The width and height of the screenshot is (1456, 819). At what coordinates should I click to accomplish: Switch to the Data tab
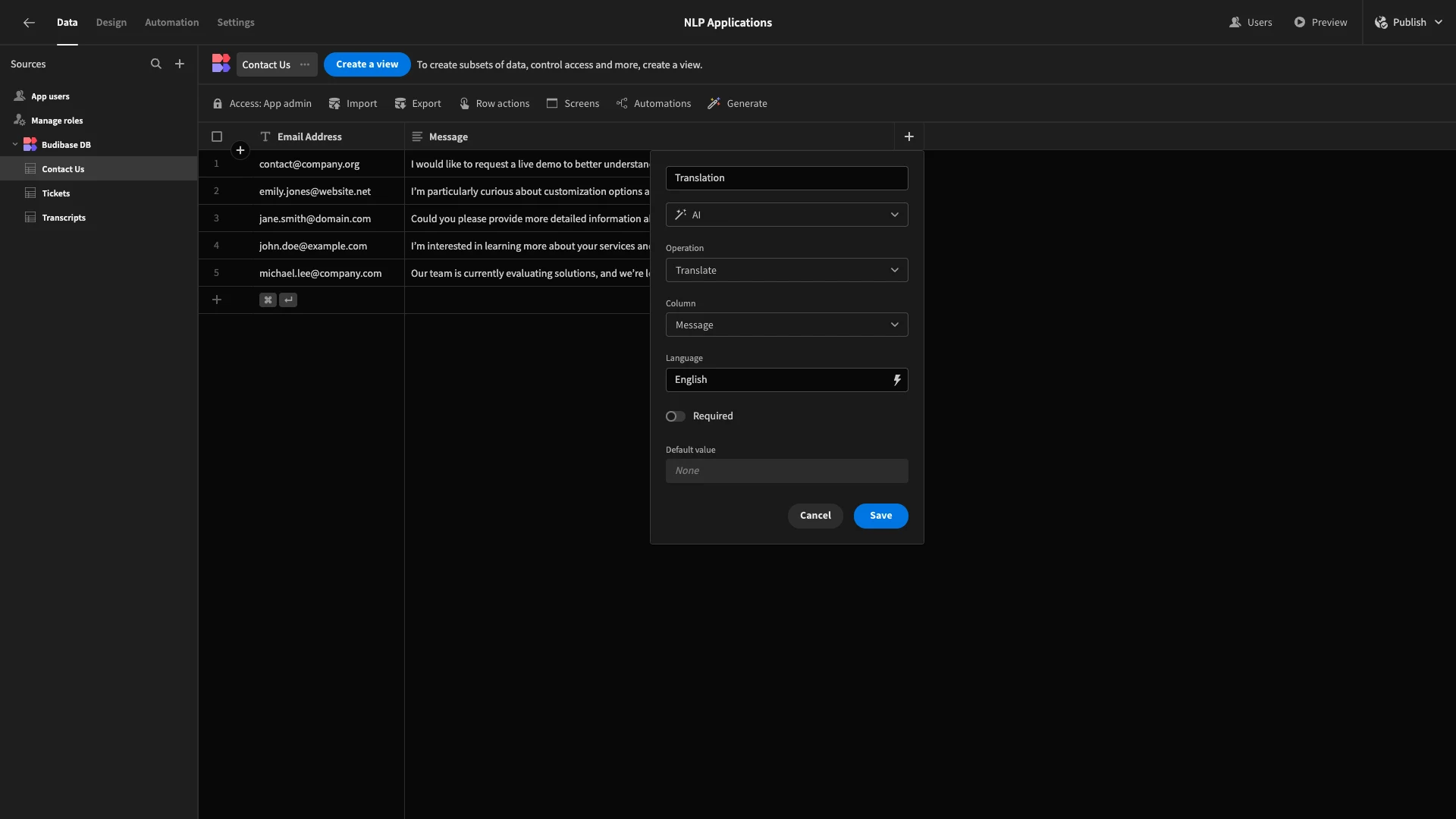tap(67, 23)
